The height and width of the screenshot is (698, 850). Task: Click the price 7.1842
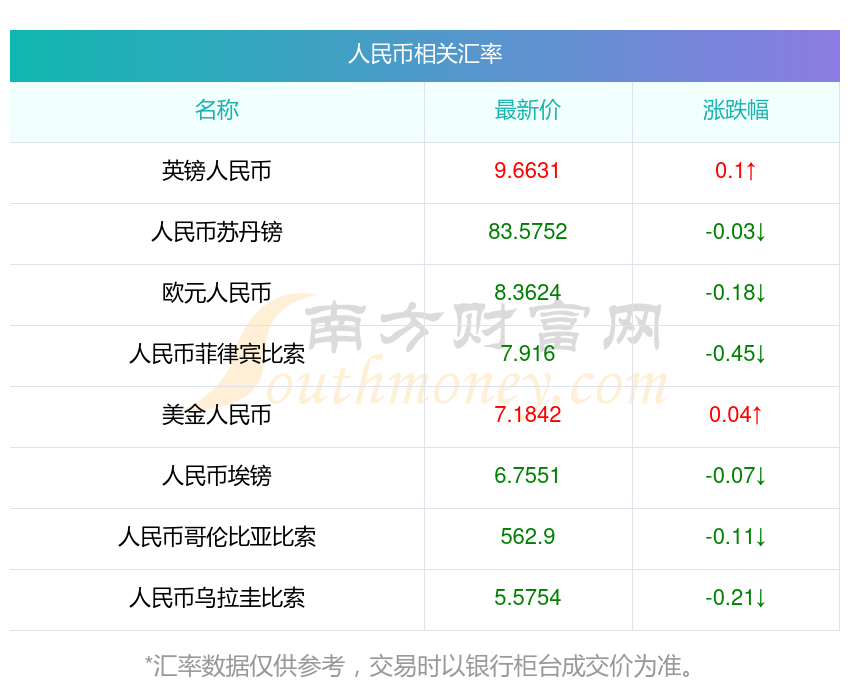click(x=527, y=415)
